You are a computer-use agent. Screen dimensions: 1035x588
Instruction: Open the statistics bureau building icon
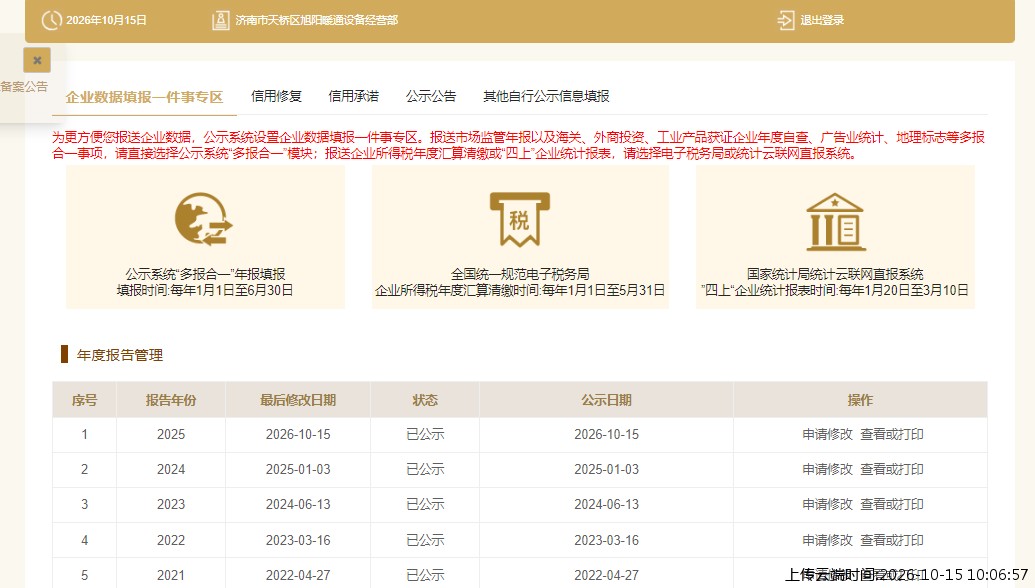tap(836, 222)
